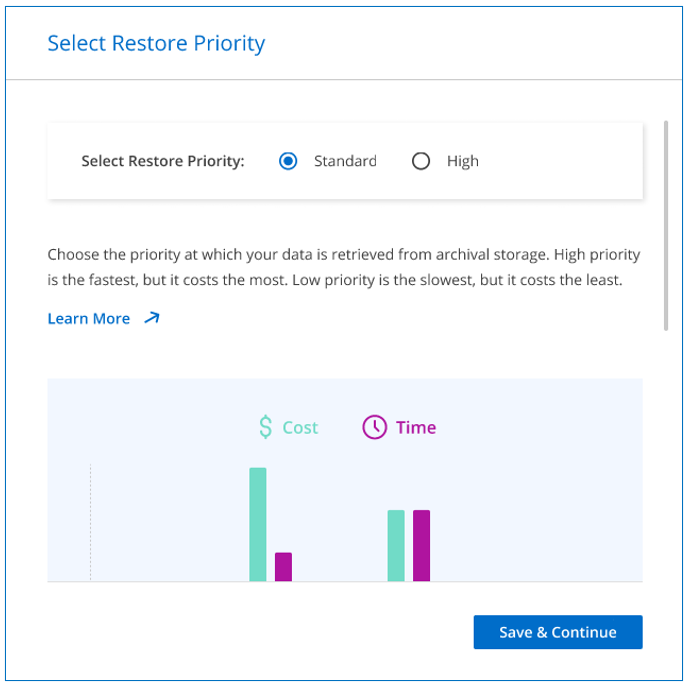Click the dialog's vertical scrollbar
Viewport: 688px width, 691px height.
click(666, 225)
